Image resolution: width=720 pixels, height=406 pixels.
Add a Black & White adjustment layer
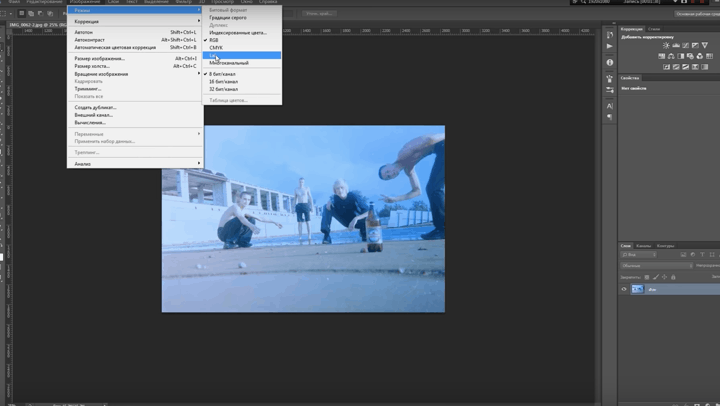681,56
